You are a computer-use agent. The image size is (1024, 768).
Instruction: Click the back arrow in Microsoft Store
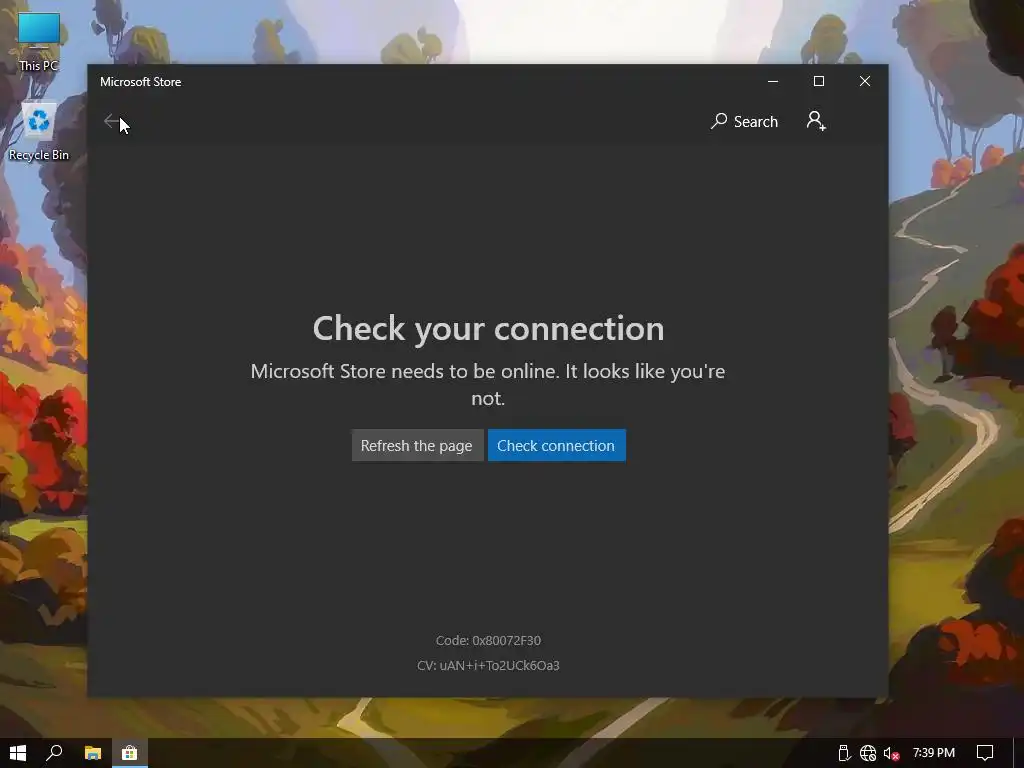pos(112,121)
